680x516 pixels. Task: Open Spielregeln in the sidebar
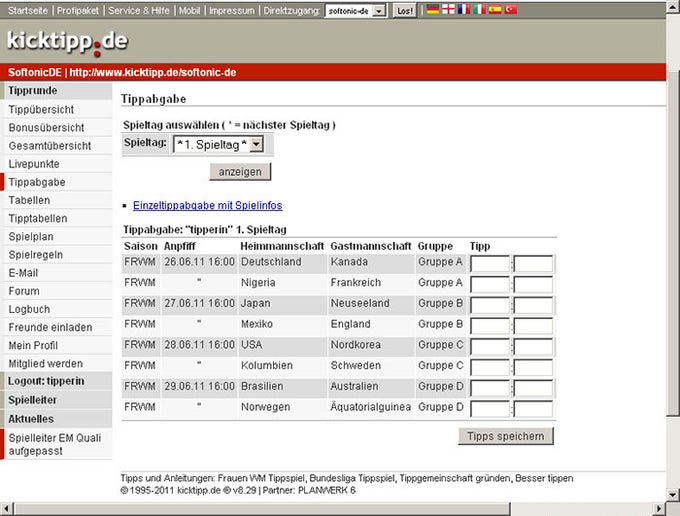(x=57, y=255)
